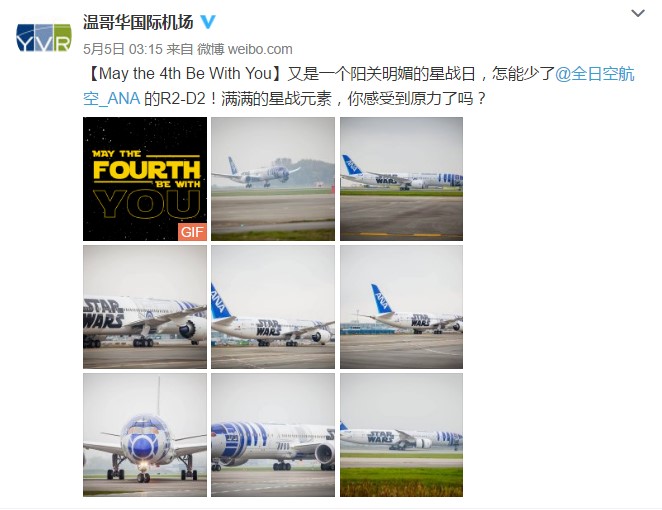Click the ANA line continuation of mention

pyautogui.click(x=111, y=99)
